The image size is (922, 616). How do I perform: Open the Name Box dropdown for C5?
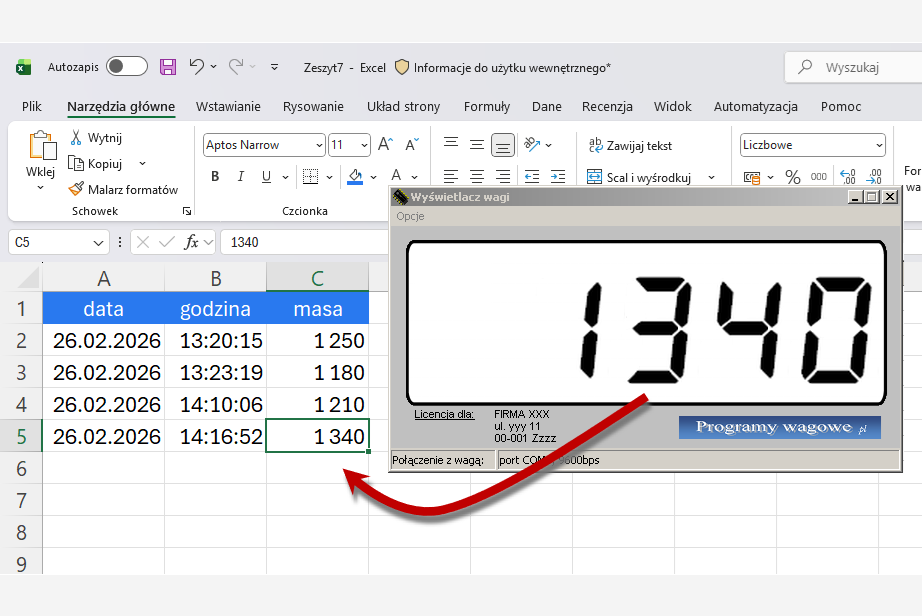click(x=99, y=242)
